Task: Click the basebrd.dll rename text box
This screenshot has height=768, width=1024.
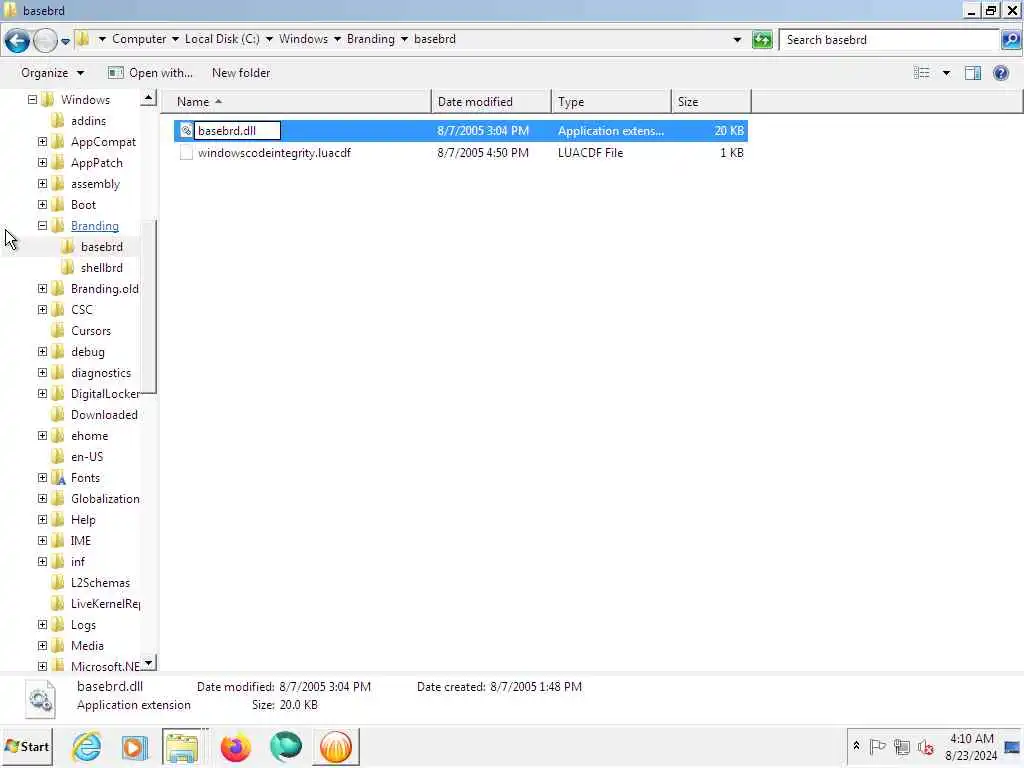Action: pyautogui.click(x=237, y=131)
